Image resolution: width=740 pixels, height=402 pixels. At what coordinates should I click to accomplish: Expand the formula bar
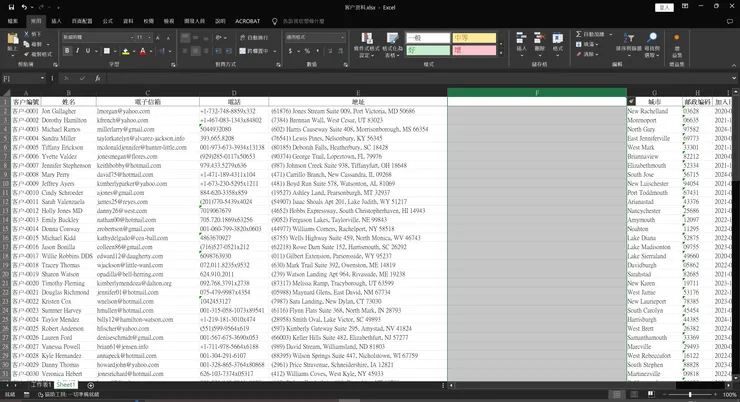[x=733, y=78]
